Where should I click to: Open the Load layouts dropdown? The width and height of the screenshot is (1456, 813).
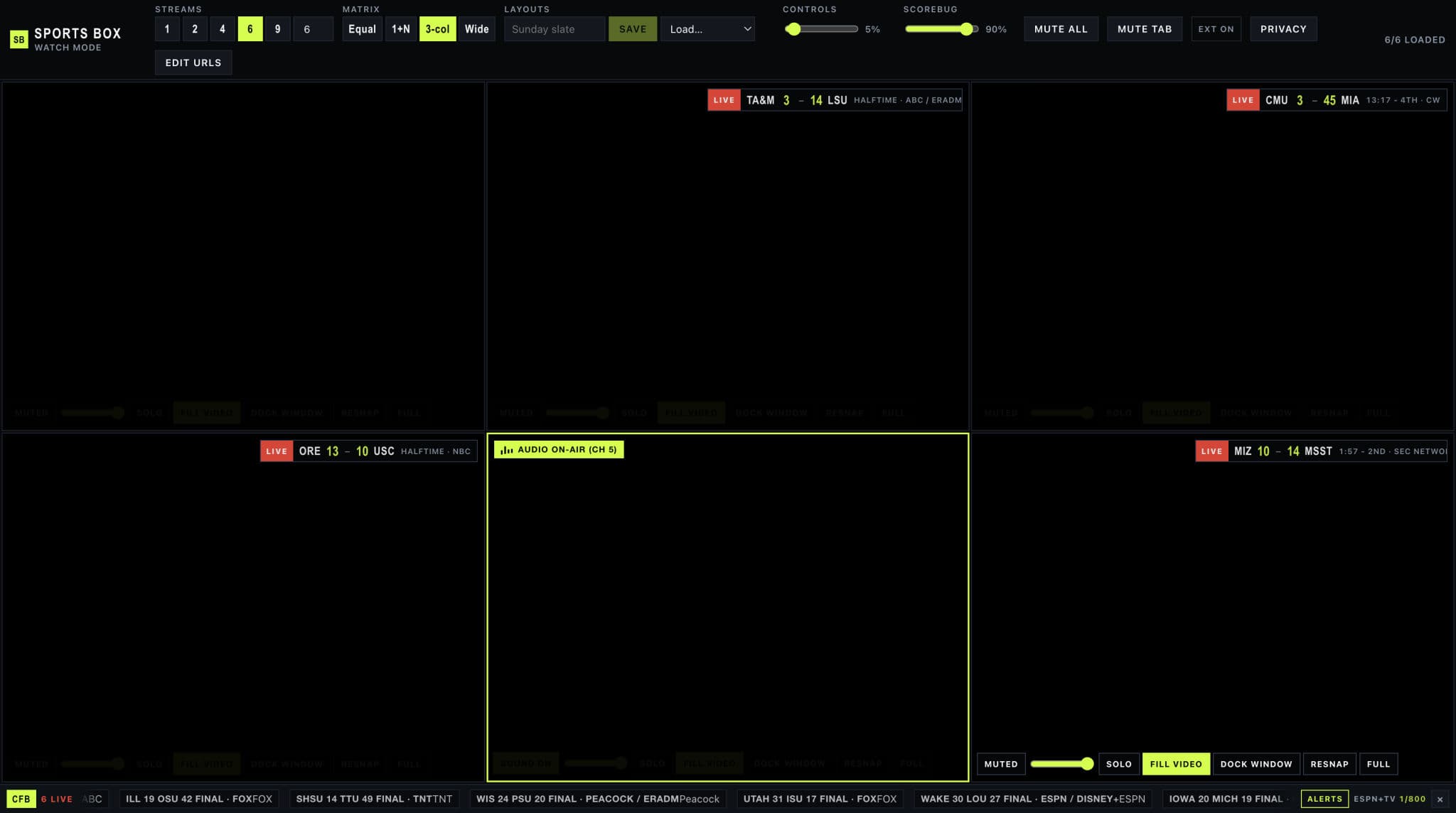[707, 29]
